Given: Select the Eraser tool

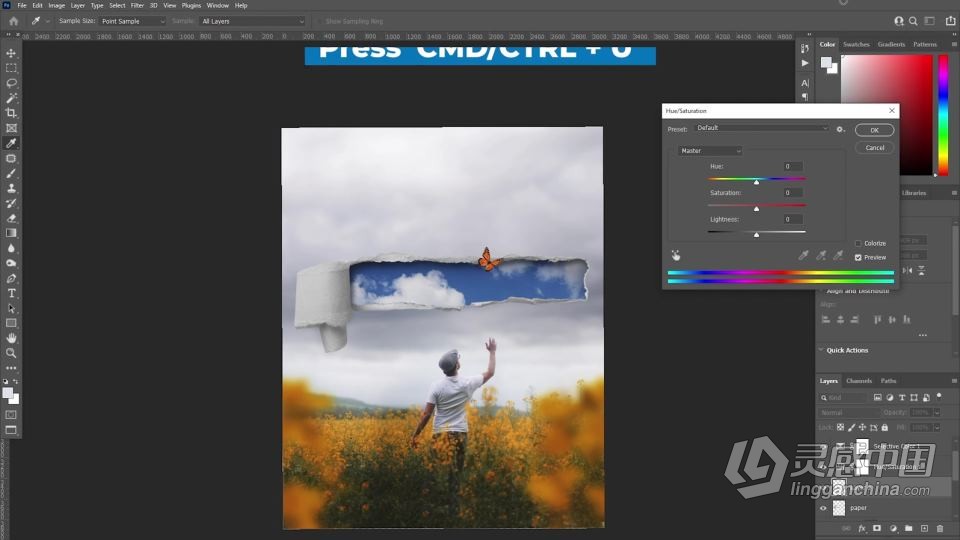Looking at the screenshot, I should [11, 218].
